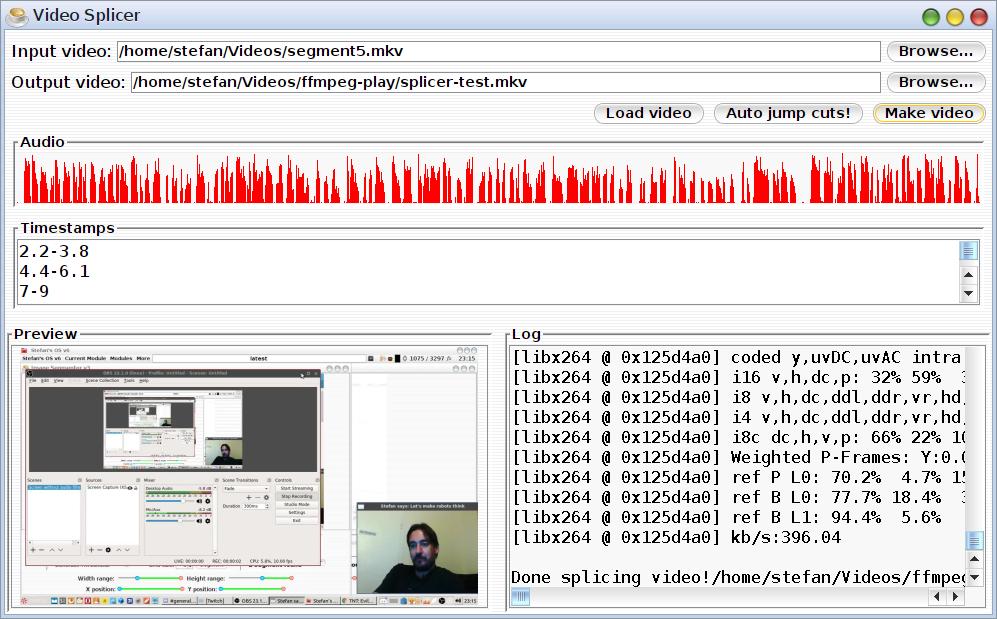
Task: Browse for the input video file
Action: click(935, 51)
